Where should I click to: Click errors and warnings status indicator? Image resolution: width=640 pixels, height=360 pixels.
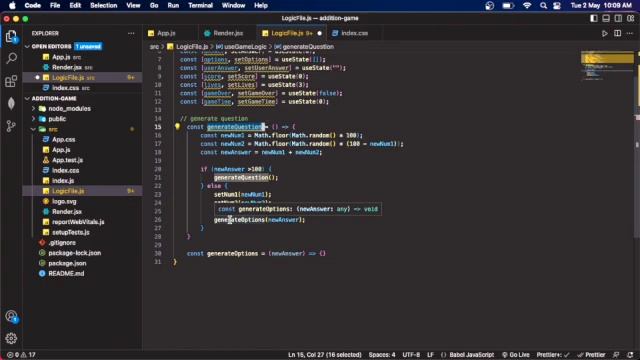[x=21, y=355]
